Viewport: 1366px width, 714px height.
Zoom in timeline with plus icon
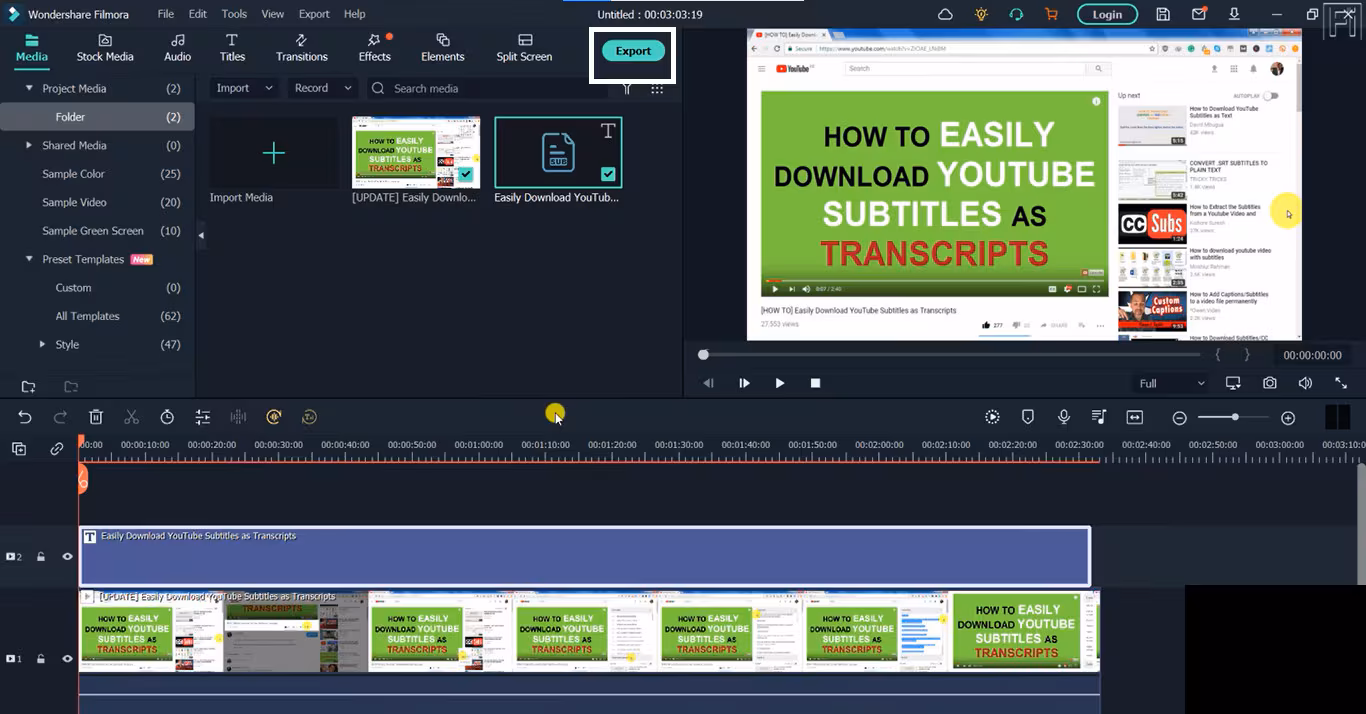click(1288, 418)
